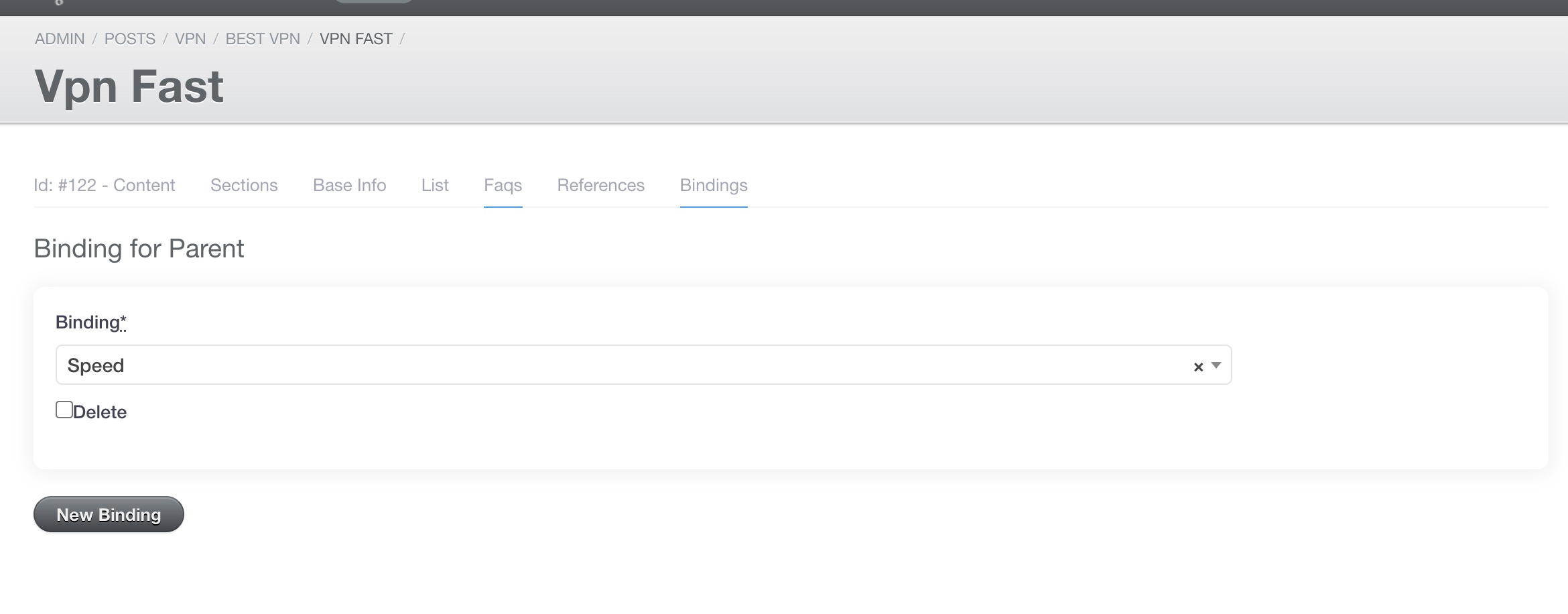Viewport: 1568px width, 614px height.
Task: Focus the Speed binding select field
Action: pyautogui.click(x=643, y=365)
